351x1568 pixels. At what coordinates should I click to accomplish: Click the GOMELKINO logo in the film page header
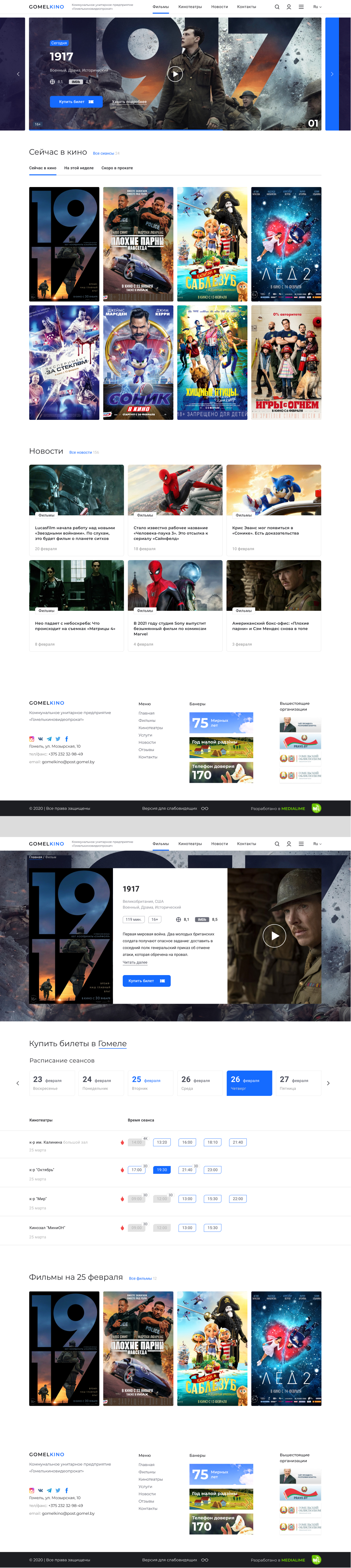click(x=46, y=844)
